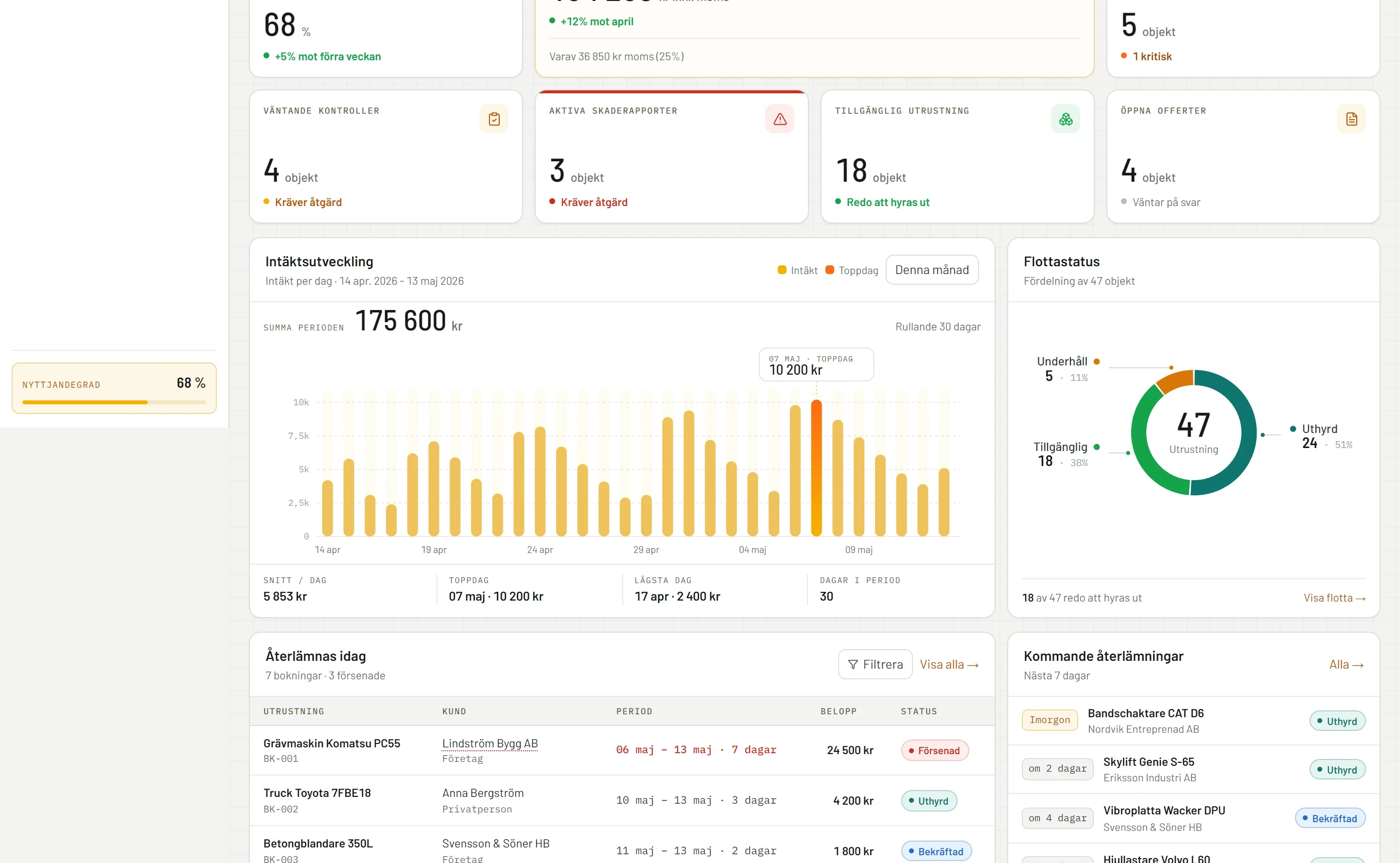The image size is (1400, 863).
Task: Click the Försenad status badge
Action: [934, 751]
